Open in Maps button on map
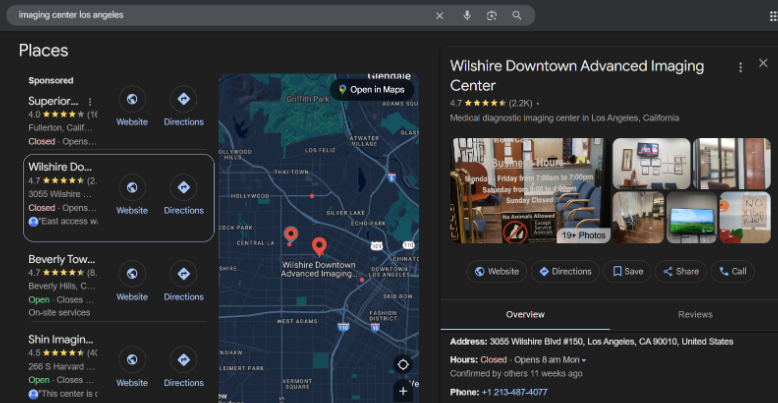 pos(372,90)
